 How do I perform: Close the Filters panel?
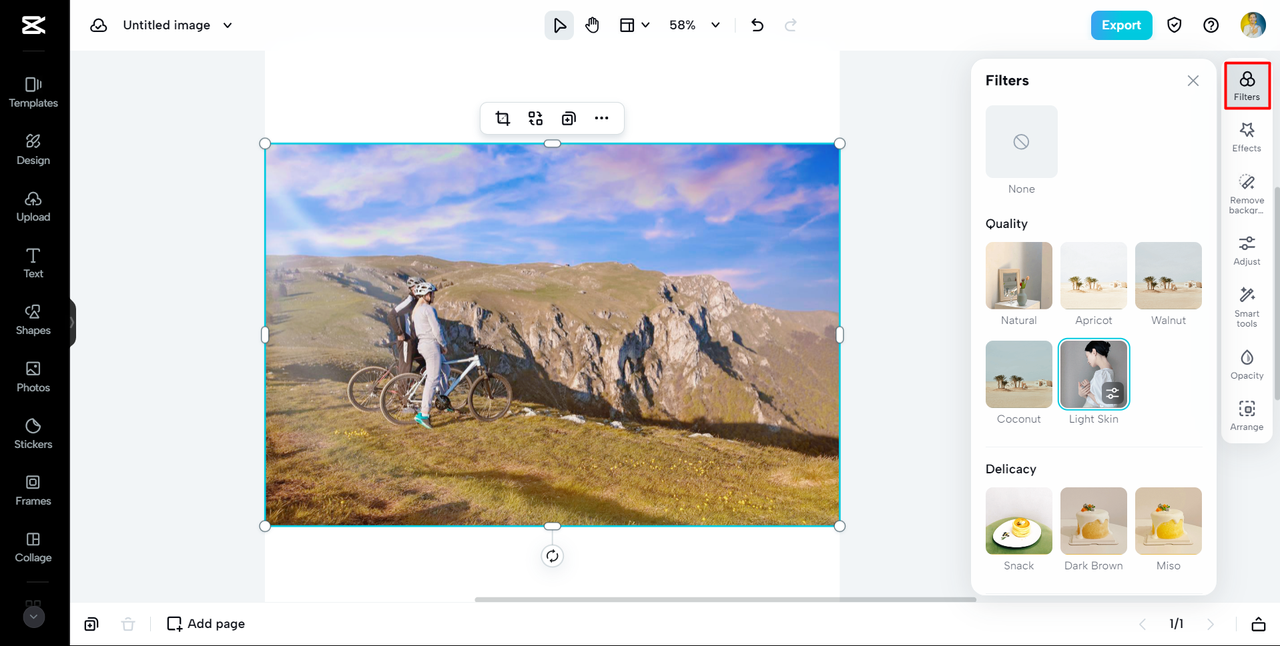coord(1193,81)
